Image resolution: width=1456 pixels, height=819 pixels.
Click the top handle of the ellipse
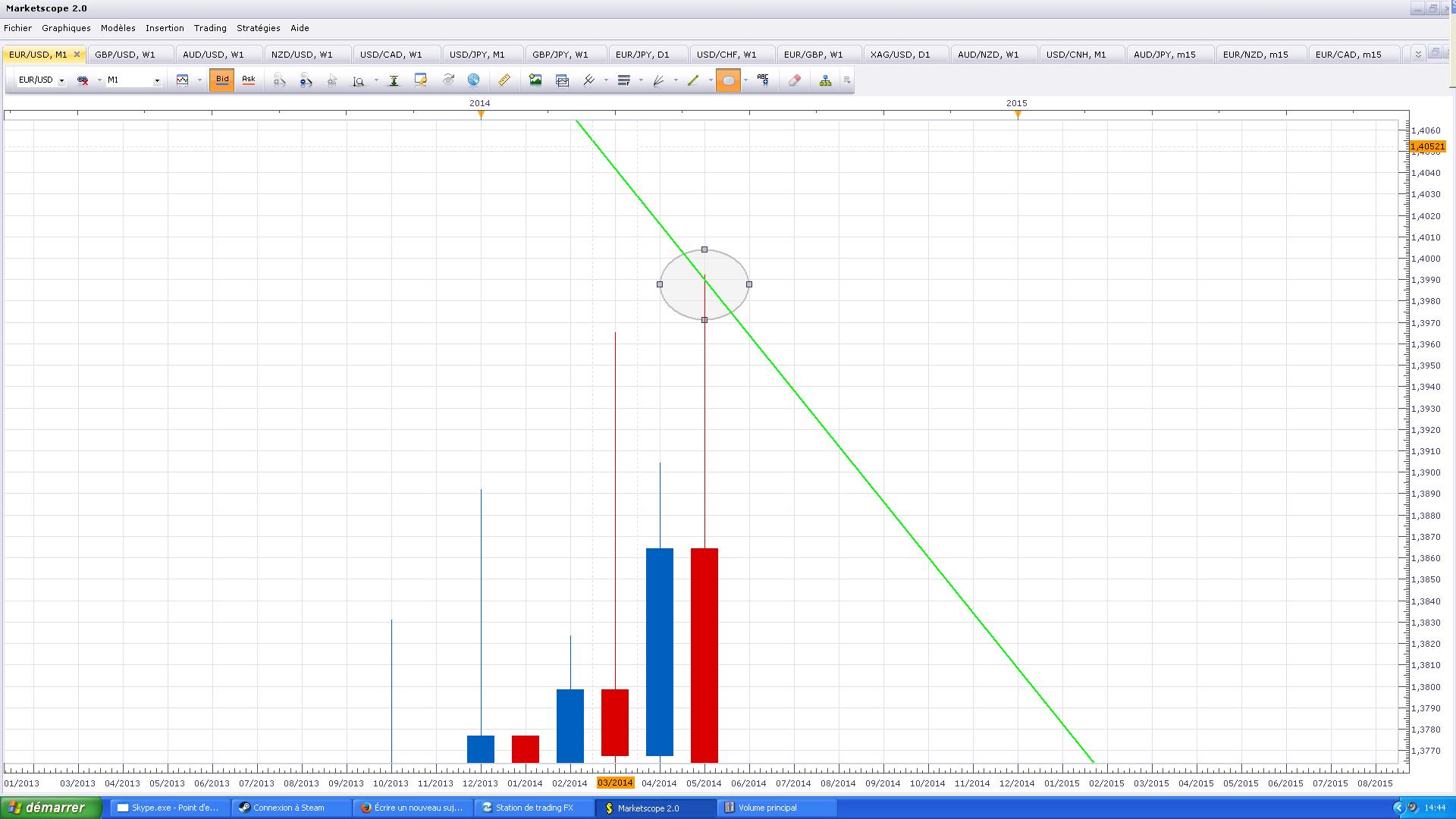click(704, 249)
